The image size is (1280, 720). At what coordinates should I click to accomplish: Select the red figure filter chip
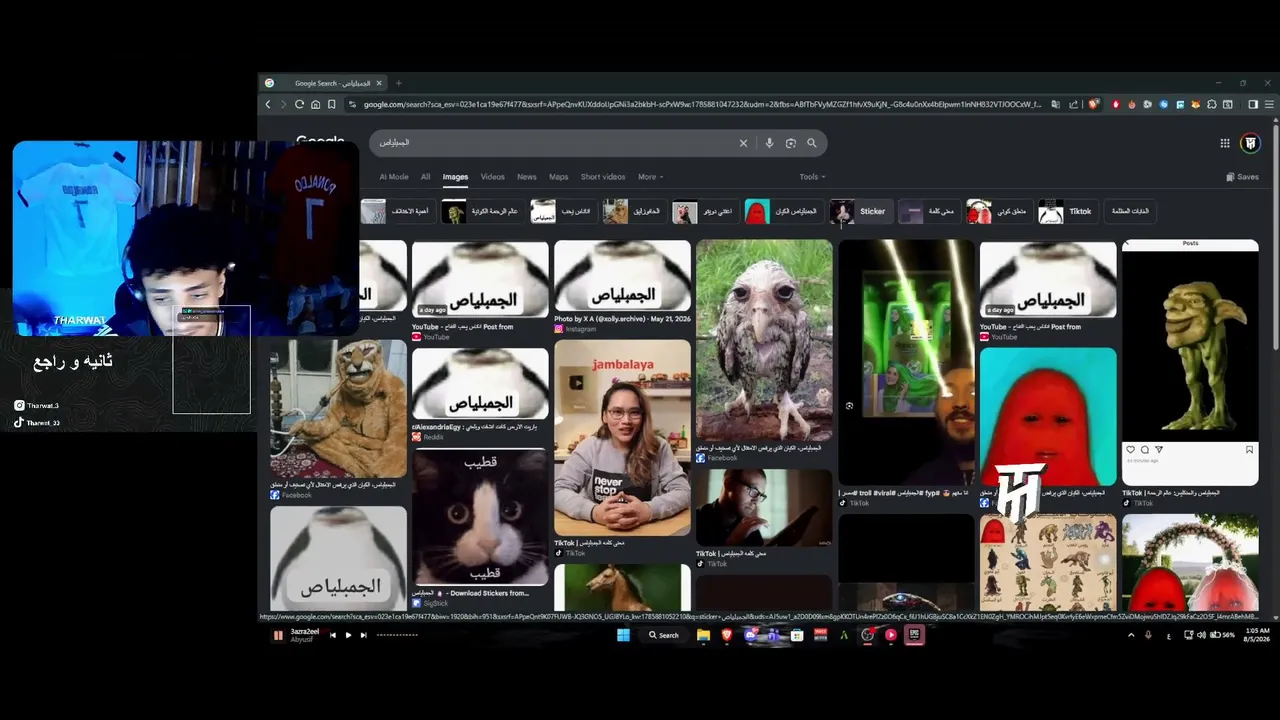coord(783,211)
